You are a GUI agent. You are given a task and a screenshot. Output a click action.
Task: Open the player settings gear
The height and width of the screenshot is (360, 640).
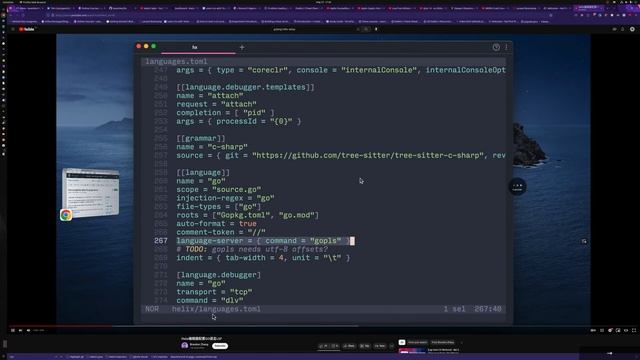[610, 330]
